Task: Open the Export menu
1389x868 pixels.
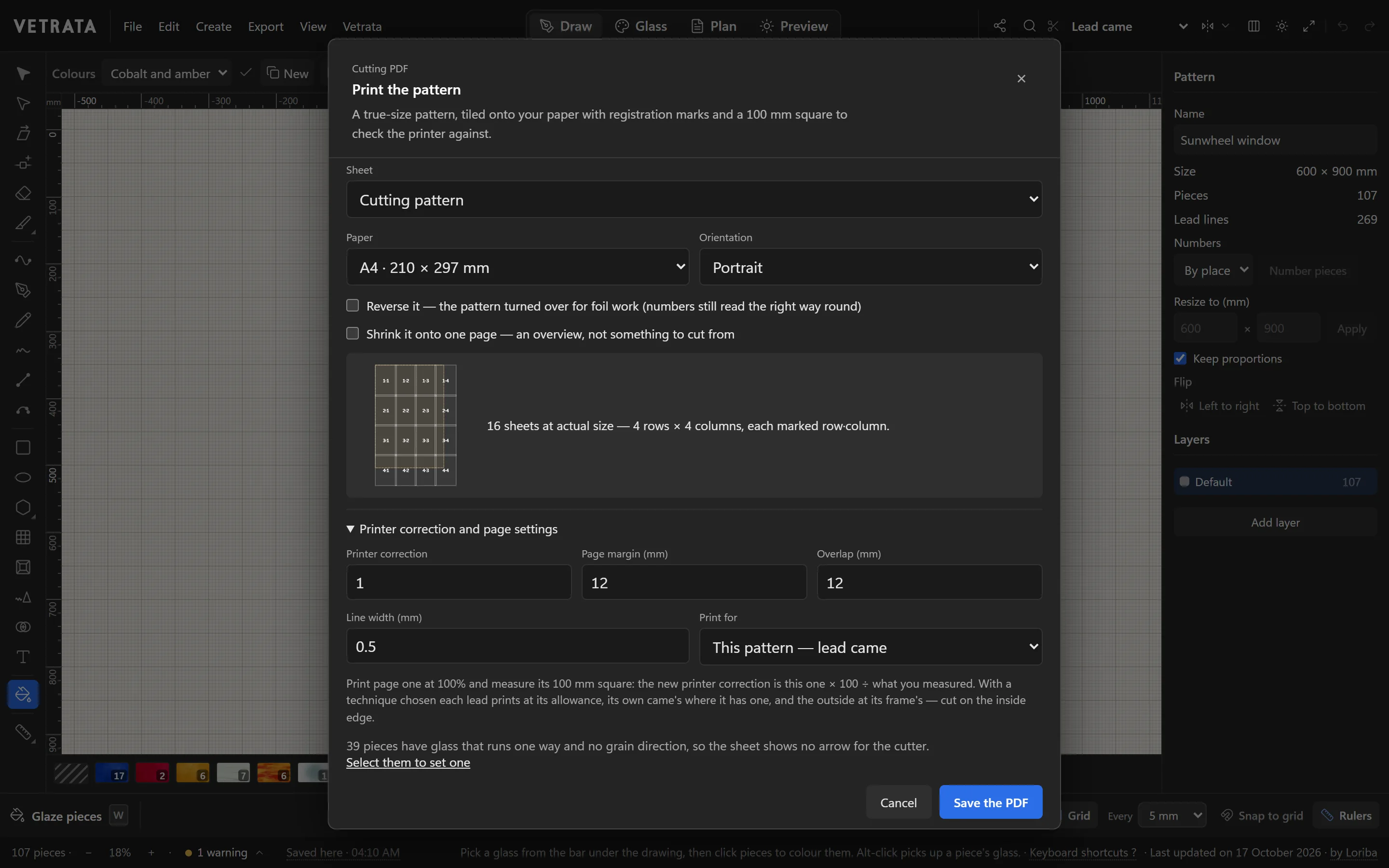Action: click(266, 27)
